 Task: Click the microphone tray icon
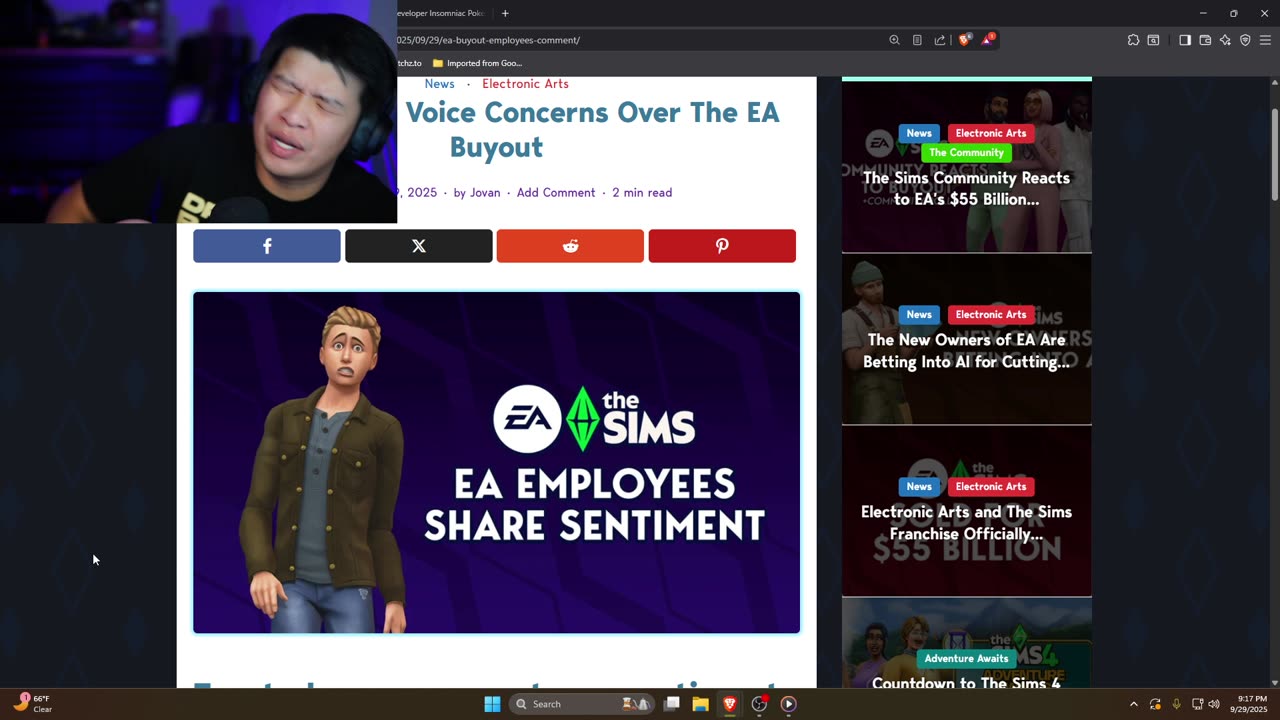1176,704
